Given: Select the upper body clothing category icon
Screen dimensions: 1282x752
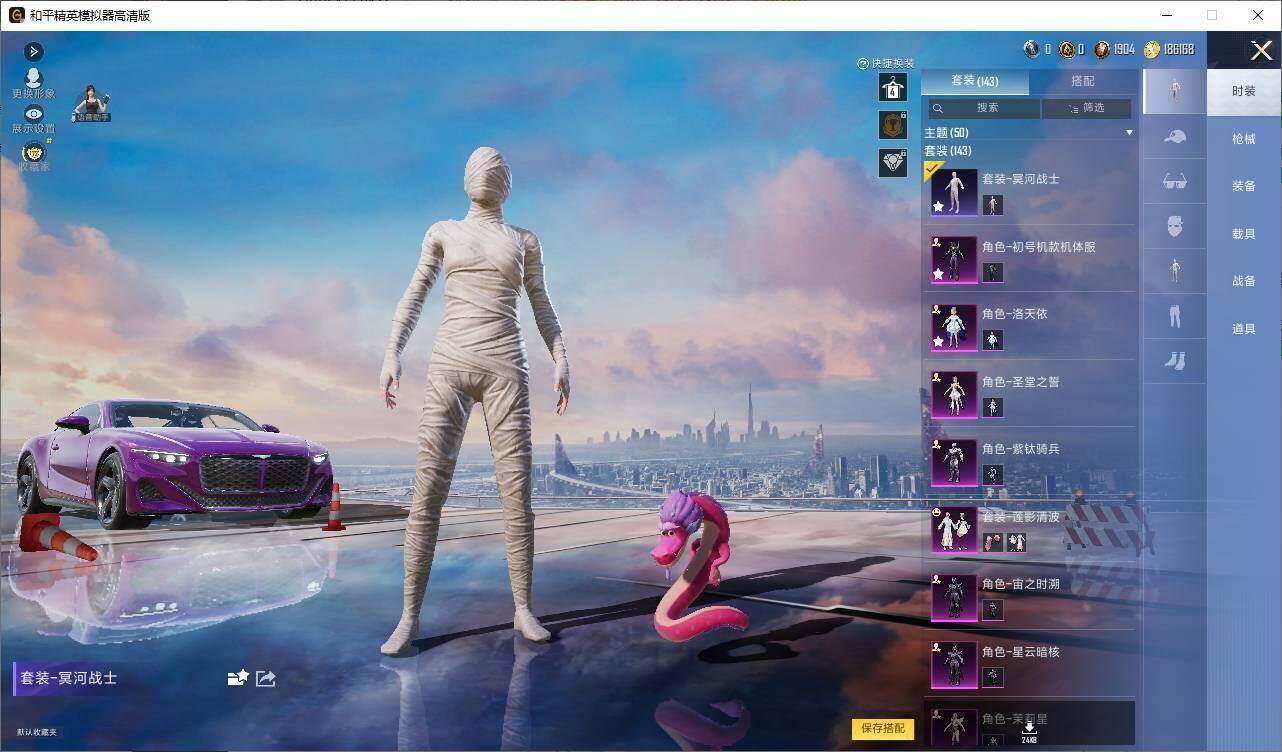Looking at the screenshot, I should (x=1175, y=271).
